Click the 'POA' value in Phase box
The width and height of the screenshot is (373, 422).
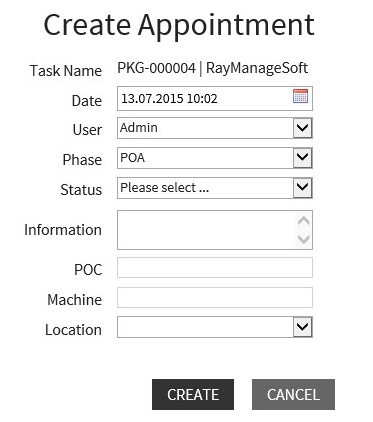click(133, 158)
